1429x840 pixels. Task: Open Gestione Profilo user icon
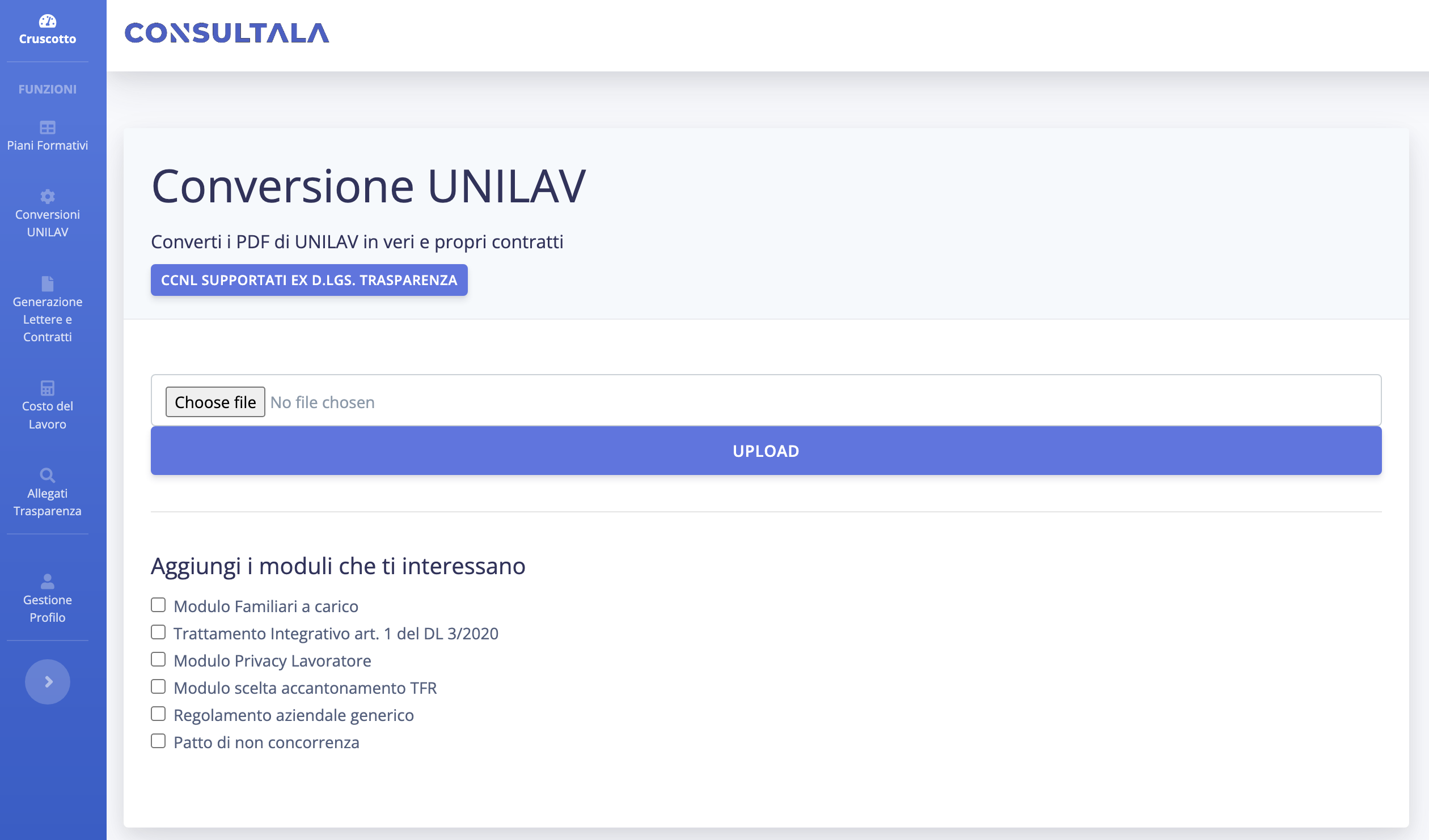click(48, 582)
